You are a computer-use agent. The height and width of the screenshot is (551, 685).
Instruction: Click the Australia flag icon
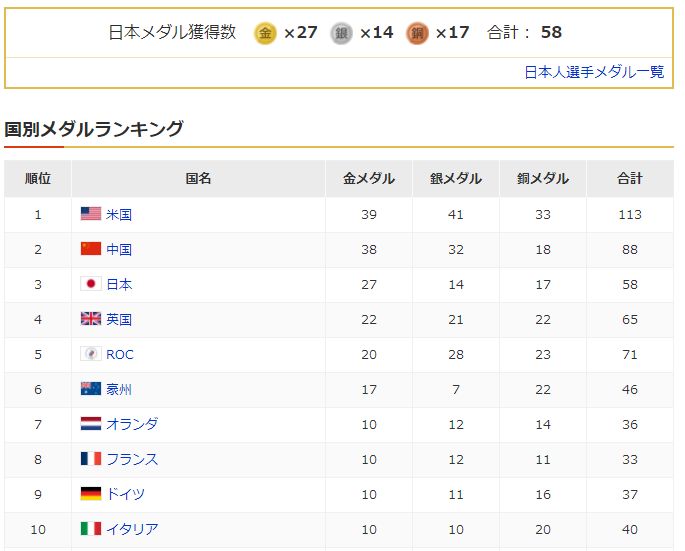pyautogui.click(x=91, y=388)
